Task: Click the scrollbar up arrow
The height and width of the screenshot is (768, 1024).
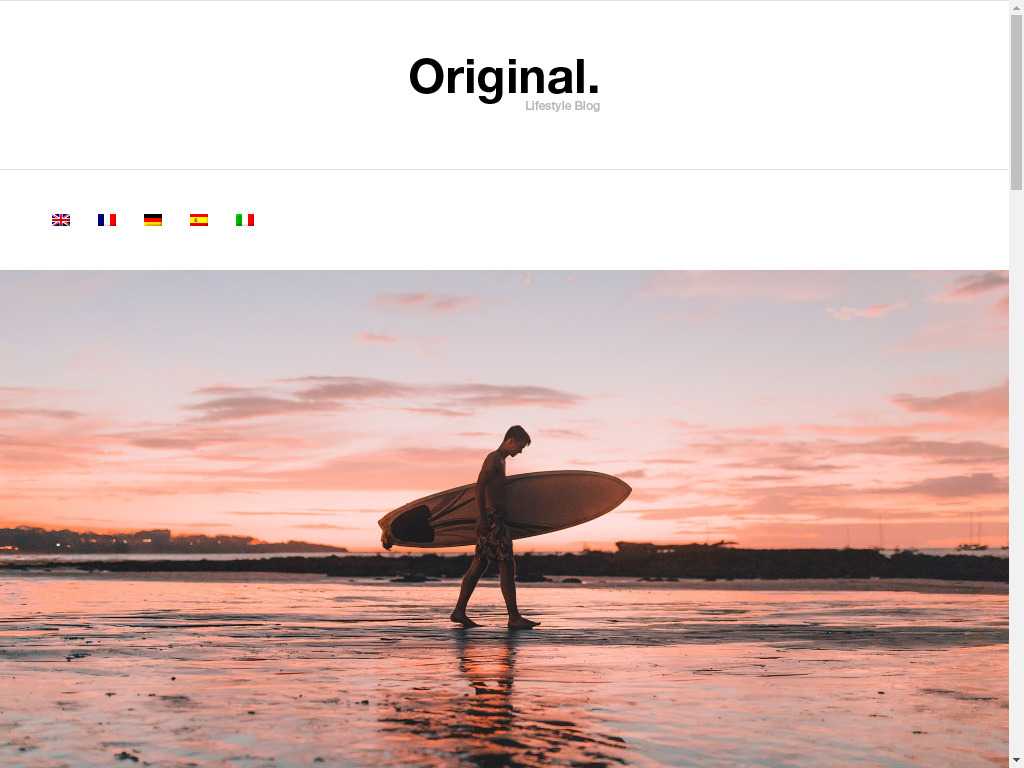Action: [x=1016, y=5]
